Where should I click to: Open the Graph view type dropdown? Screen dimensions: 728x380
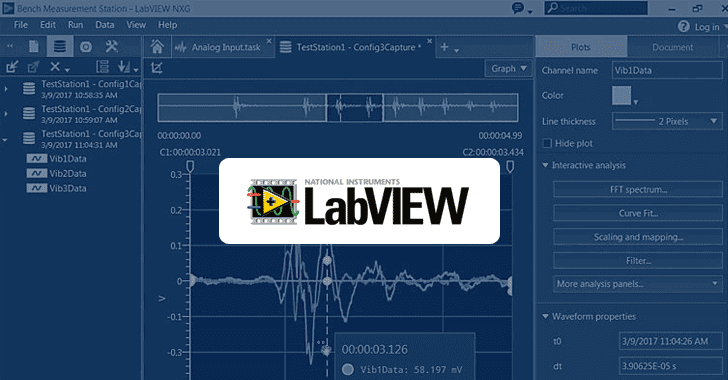(508, 69)
